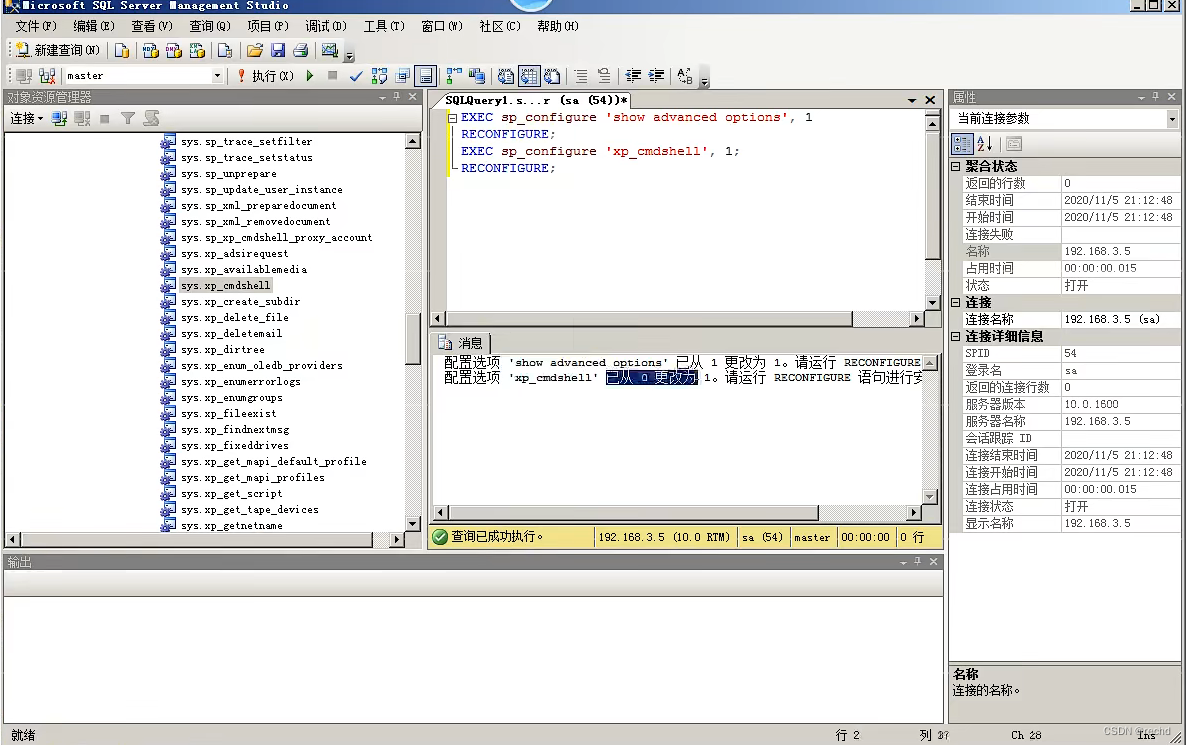Increase the indent of selected lines
Image resolution: width=1186 pixels, height=745 pixels.
point(657,76)
